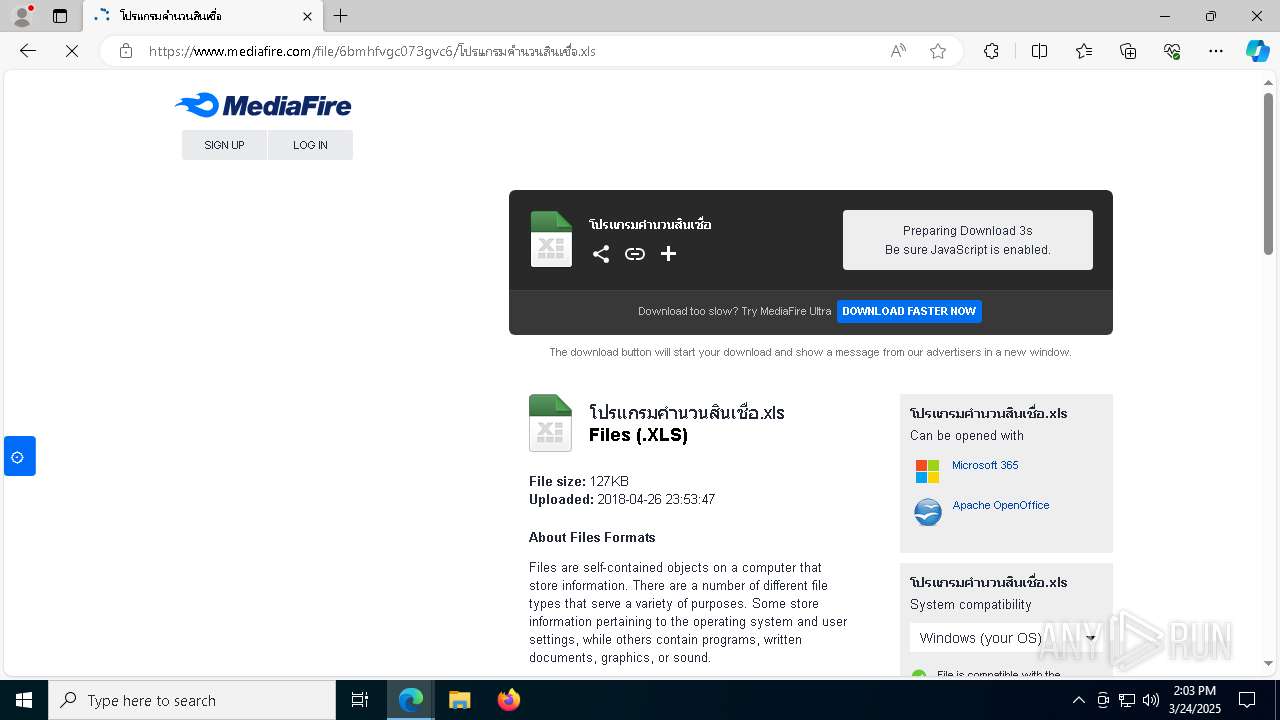Open Copilot sidebar icon
1280x720 pixels.
pos(1257,51)
